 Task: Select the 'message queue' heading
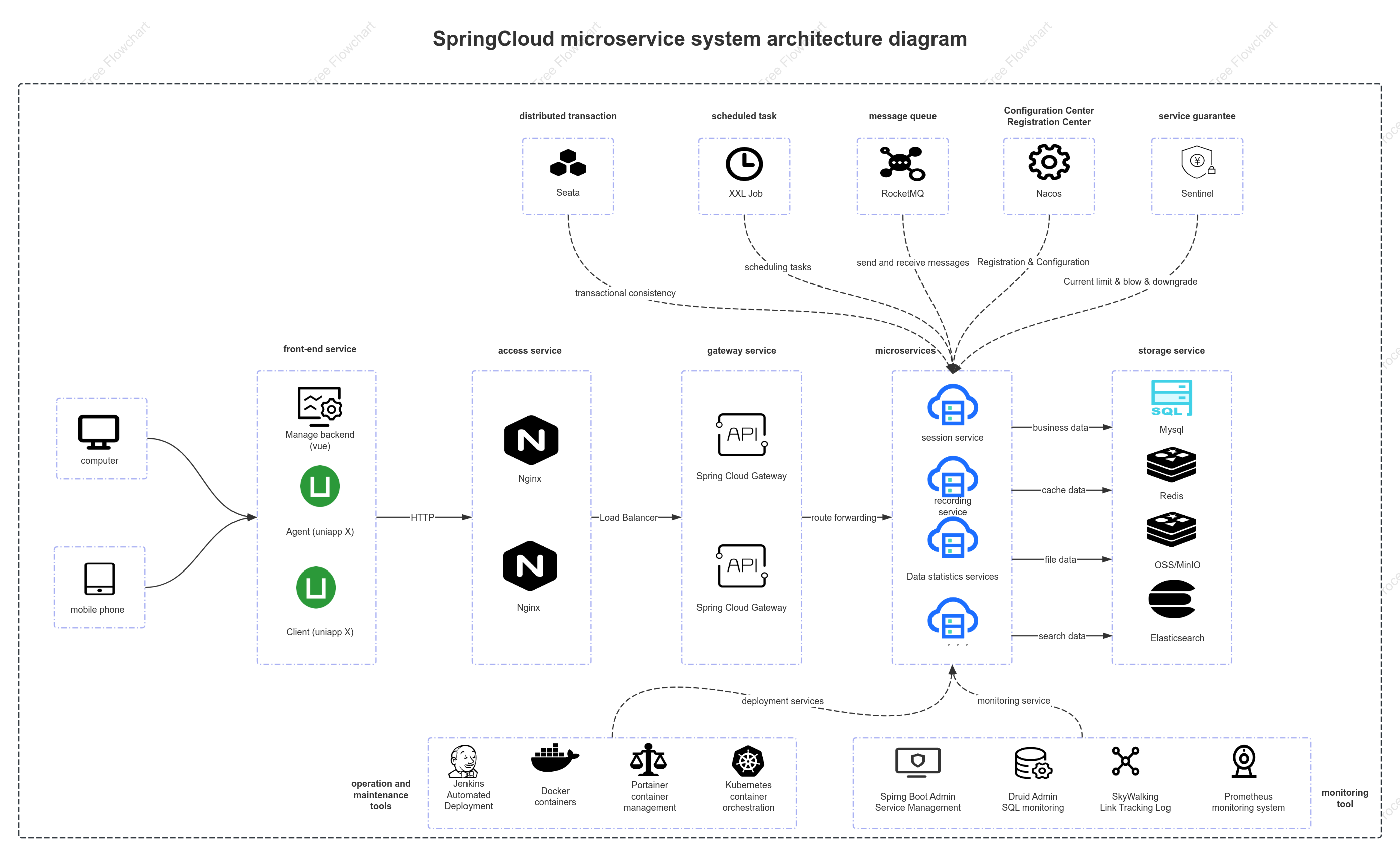[x=902, y=116]
